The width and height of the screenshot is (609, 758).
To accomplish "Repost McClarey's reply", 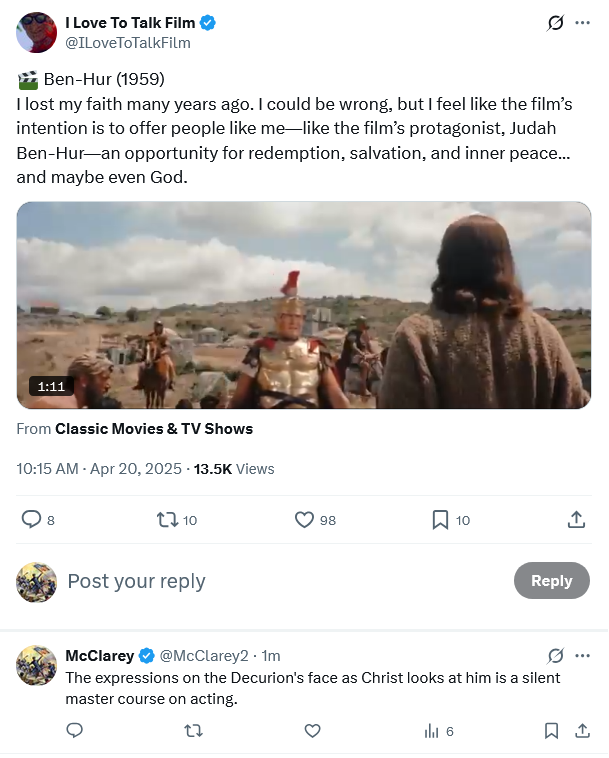I will click(193, 731).
